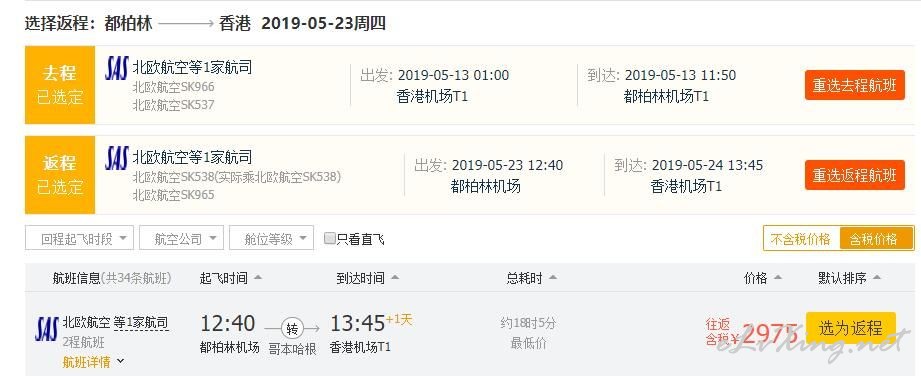Viewport: 921px width, 376px height.
Task: Sort by 到达时间 arrow icon
Action: click(395, 278)
